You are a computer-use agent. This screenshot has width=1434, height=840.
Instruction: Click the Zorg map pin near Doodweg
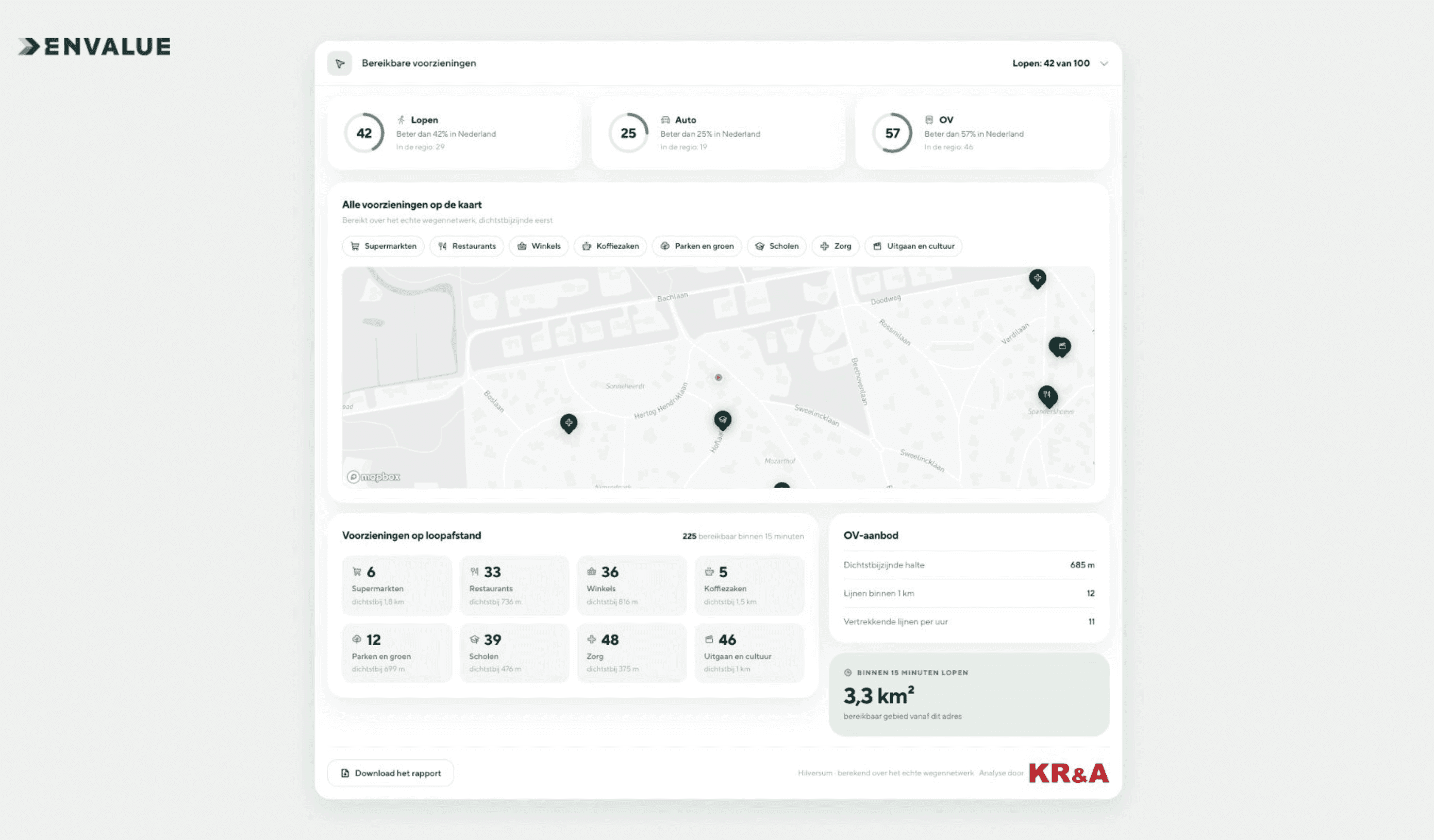click(1038, 279)
